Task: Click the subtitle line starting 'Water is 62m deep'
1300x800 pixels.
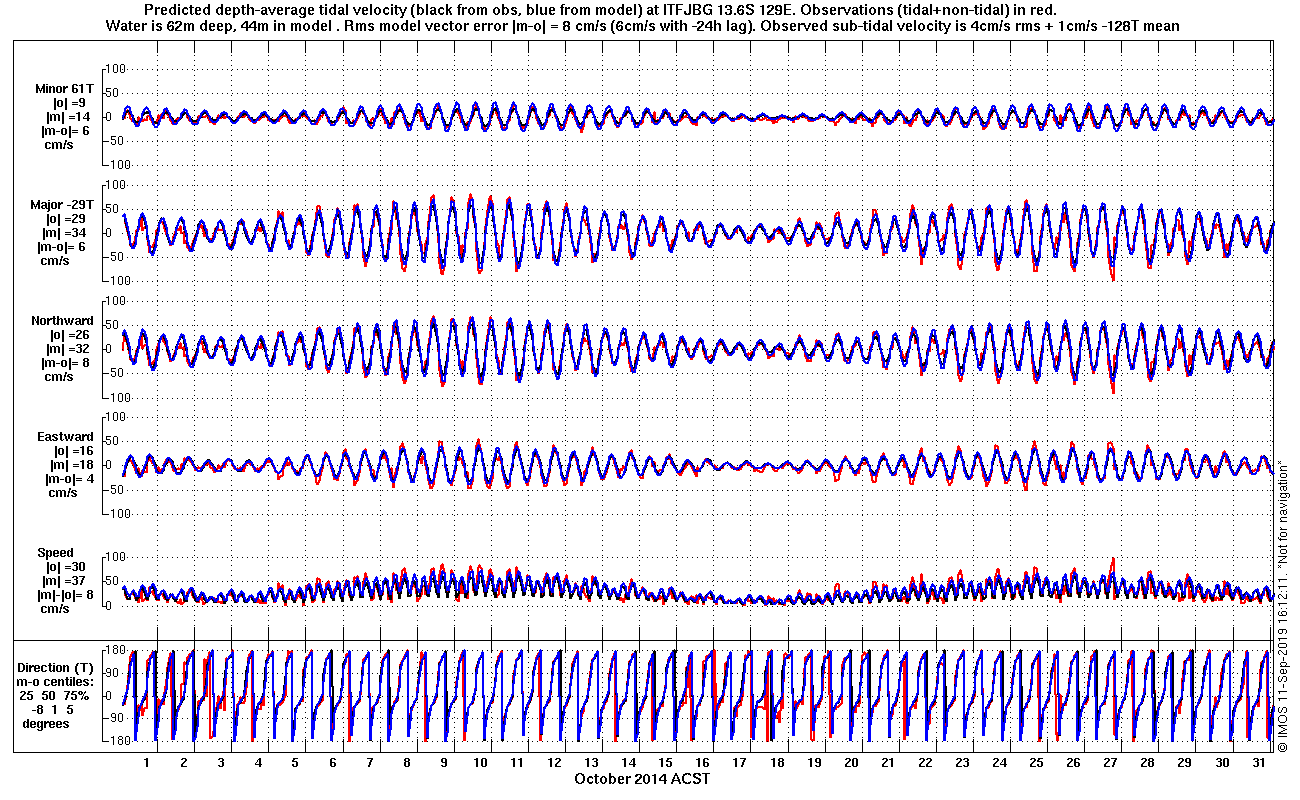Action: tap(643, 26)
